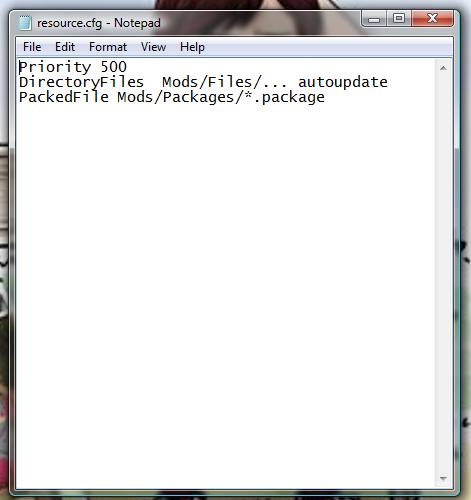Click the vertical scrollbar track
The height and width of the screenshot is (500, 471).
443,273
